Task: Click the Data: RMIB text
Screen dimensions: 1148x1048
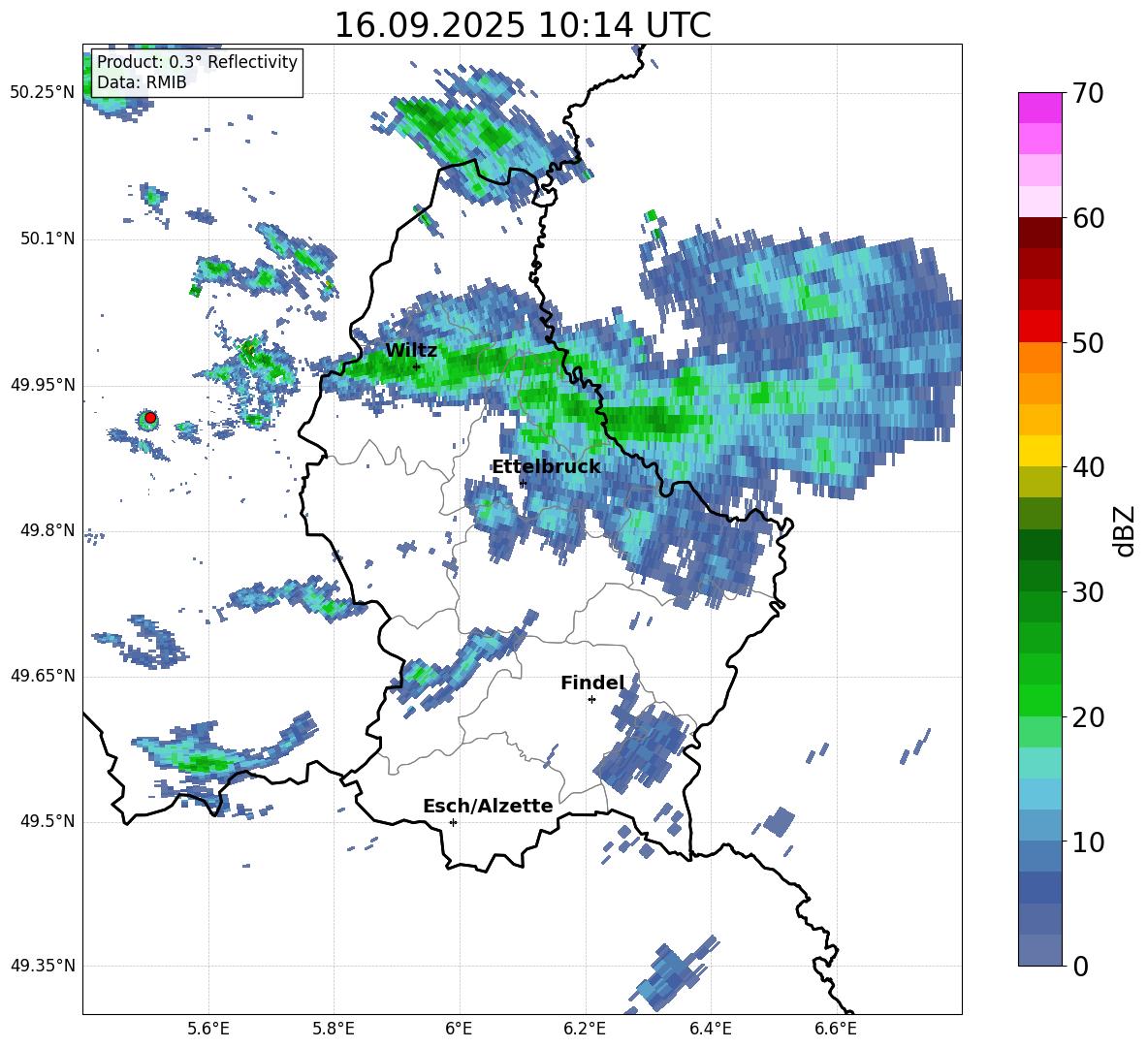Action: click(142, 82)
